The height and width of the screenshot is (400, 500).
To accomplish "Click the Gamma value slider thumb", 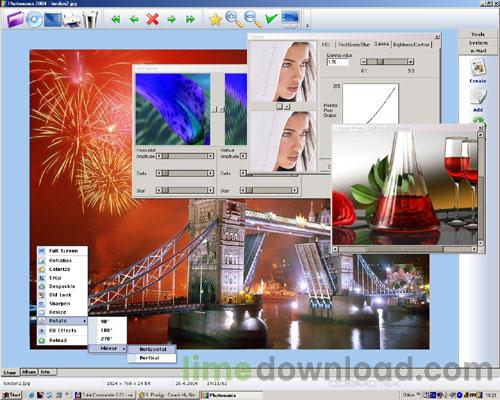I will pos(380,62).
